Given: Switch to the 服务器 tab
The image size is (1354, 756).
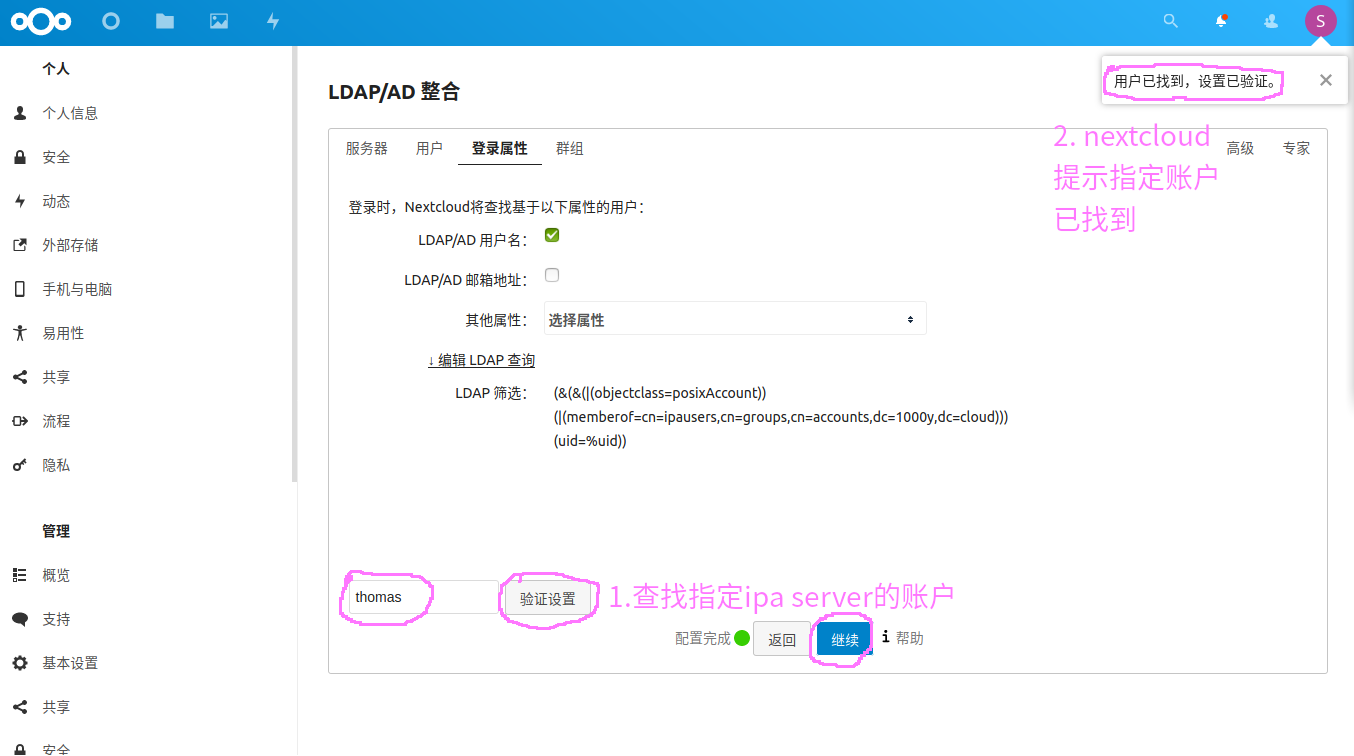Looking at the screenshot, I should pos(366,148).
